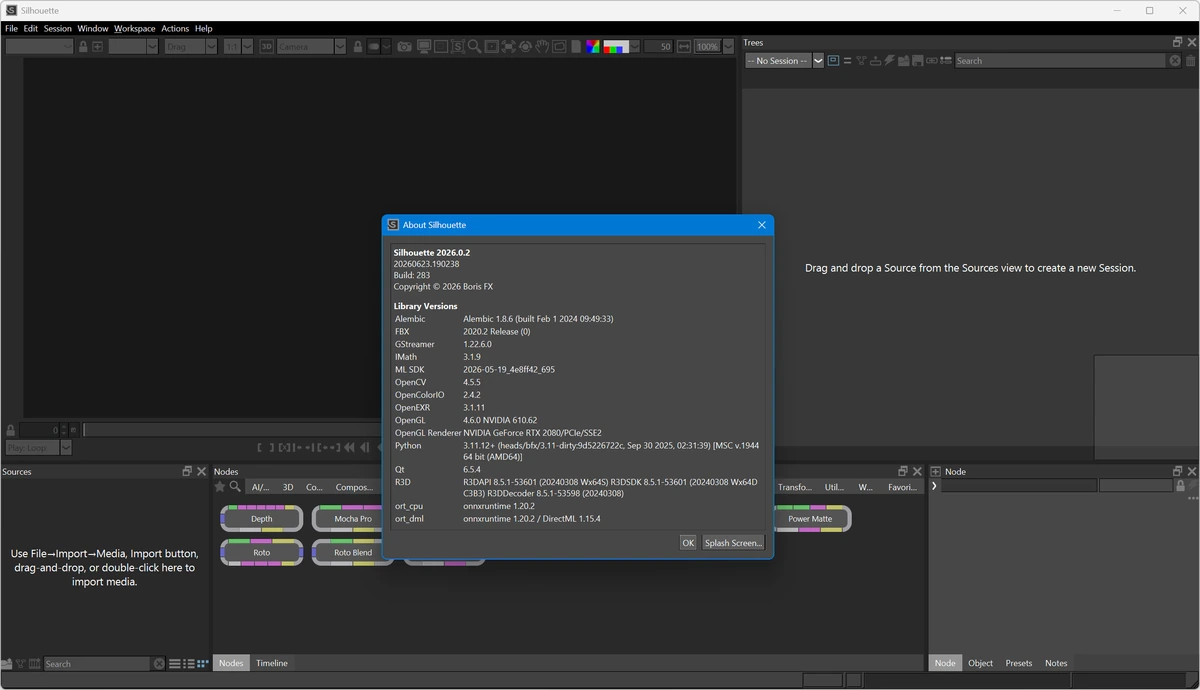
Task: Open the Play: Loop dropdown
Action: pos(66,448)
